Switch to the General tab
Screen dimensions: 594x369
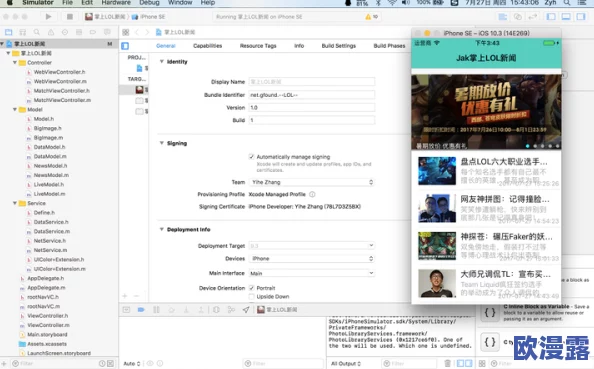(x=166, y=46)
